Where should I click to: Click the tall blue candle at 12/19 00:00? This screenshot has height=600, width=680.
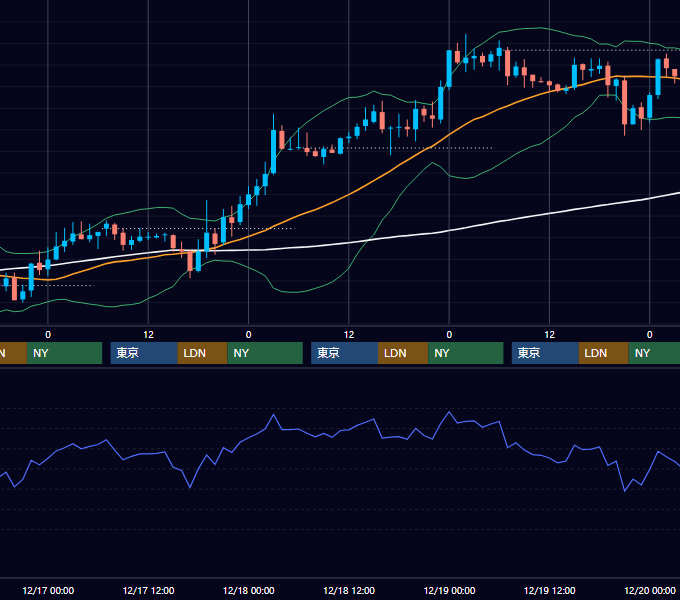449,69
